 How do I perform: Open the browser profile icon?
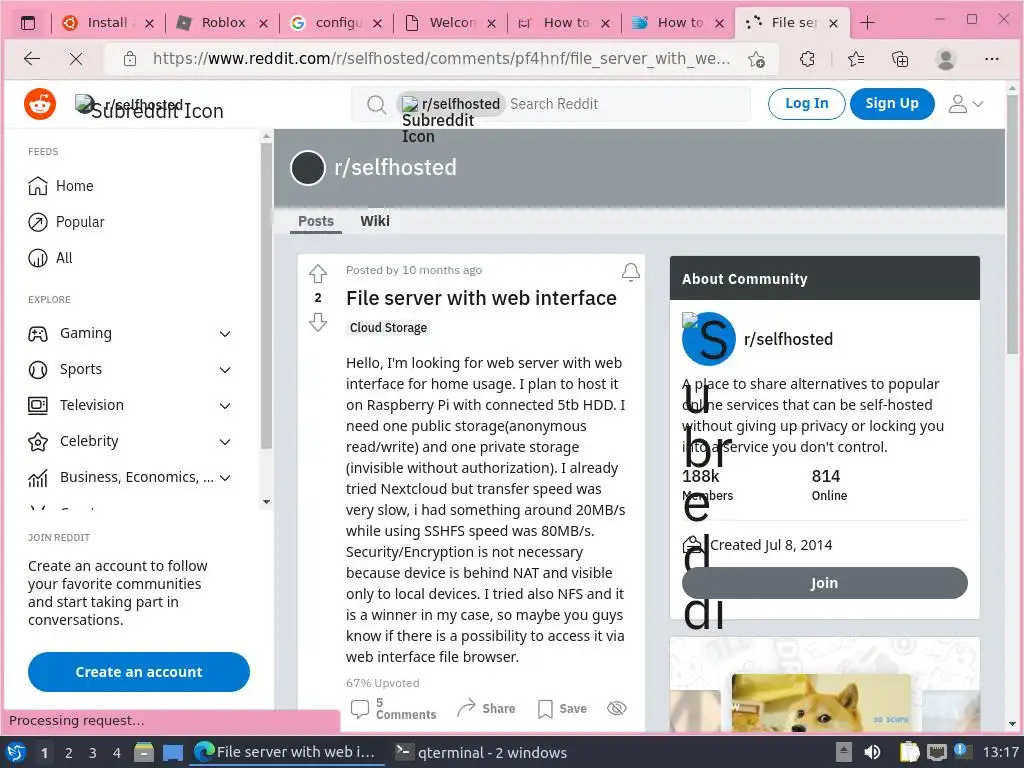point(945,59)
